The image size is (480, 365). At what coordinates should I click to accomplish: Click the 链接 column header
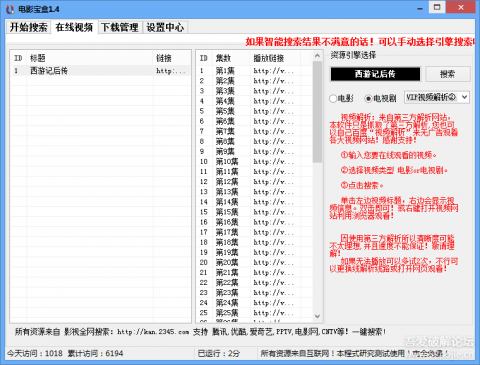coord(172,58)
